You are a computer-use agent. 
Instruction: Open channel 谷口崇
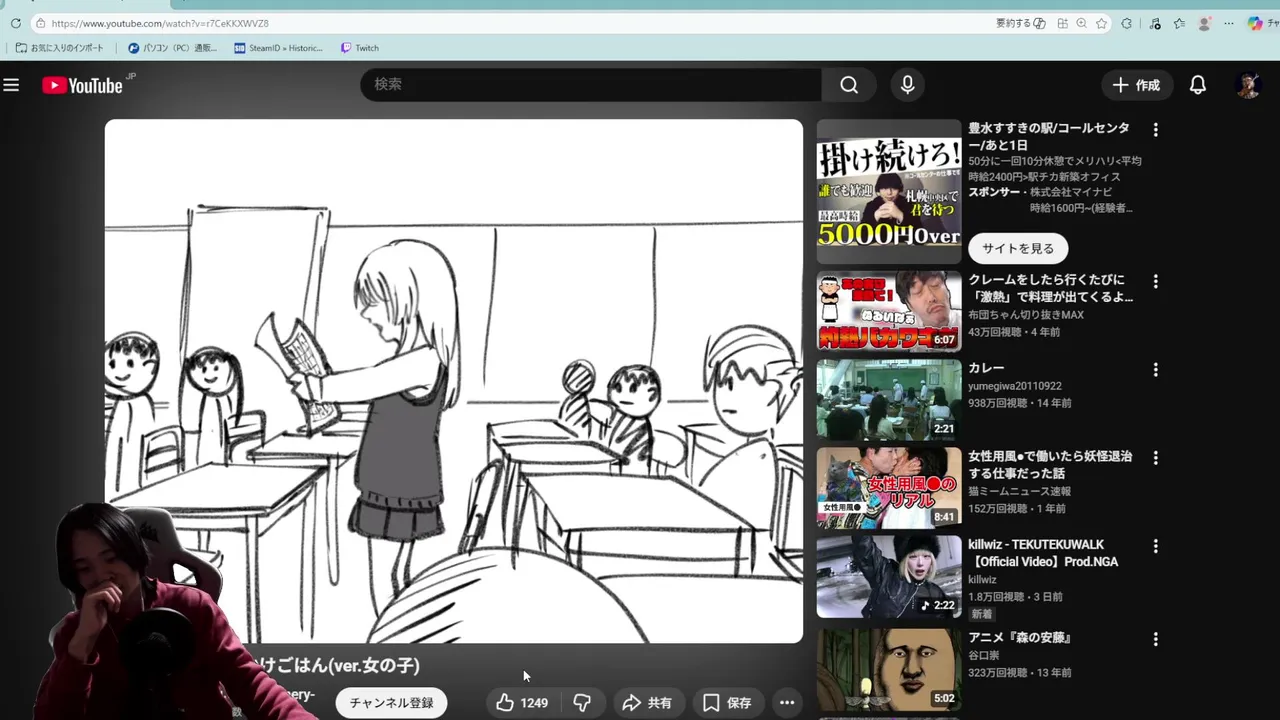tap(984, 656)
